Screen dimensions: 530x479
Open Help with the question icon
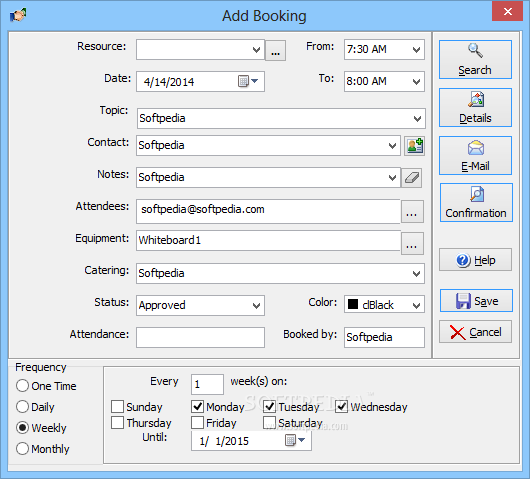[x=475, y=260]
